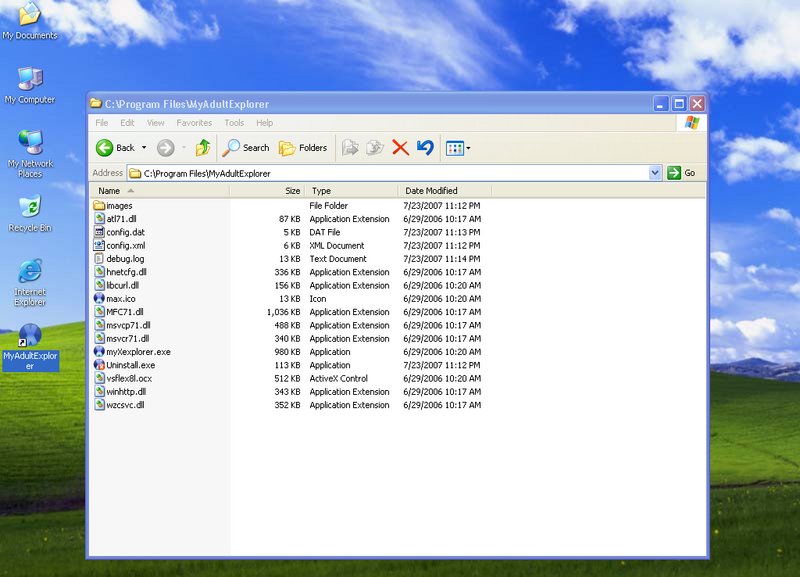The image size is (800, 577).
Task: Click the "7/23/2007 11:14 PM" date cell
Action: (x=441, y=259)
